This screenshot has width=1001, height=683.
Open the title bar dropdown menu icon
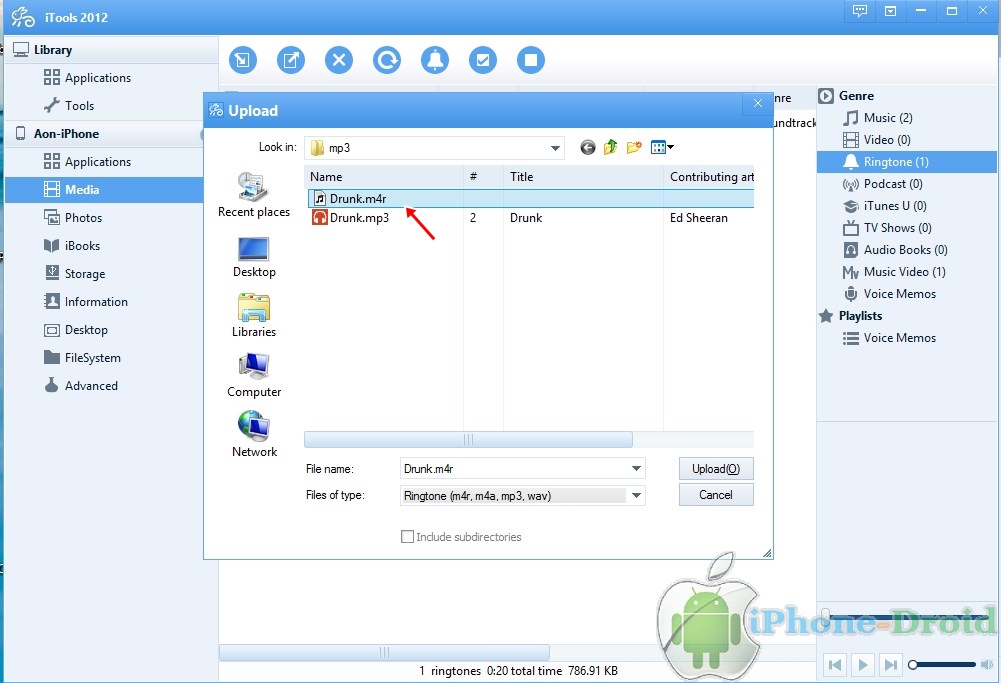tap(891, 11)
